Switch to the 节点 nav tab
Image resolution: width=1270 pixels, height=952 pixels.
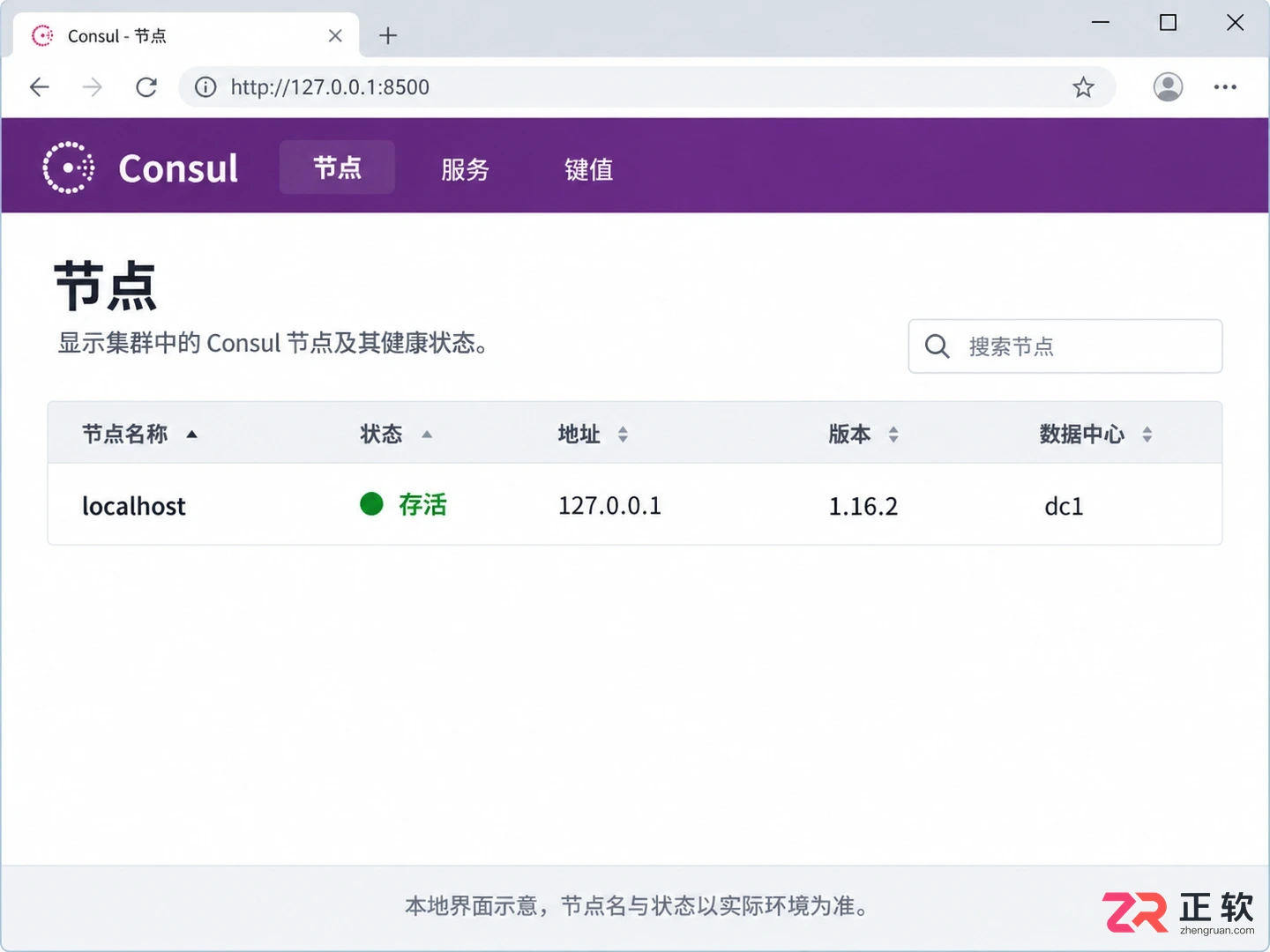pyautogui.click(x=337, y=167)
